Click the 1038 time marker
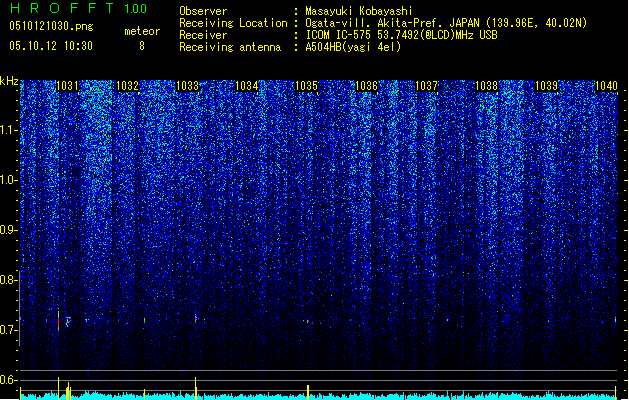Viewport: 629px width, 400px height. click(486, 86)
